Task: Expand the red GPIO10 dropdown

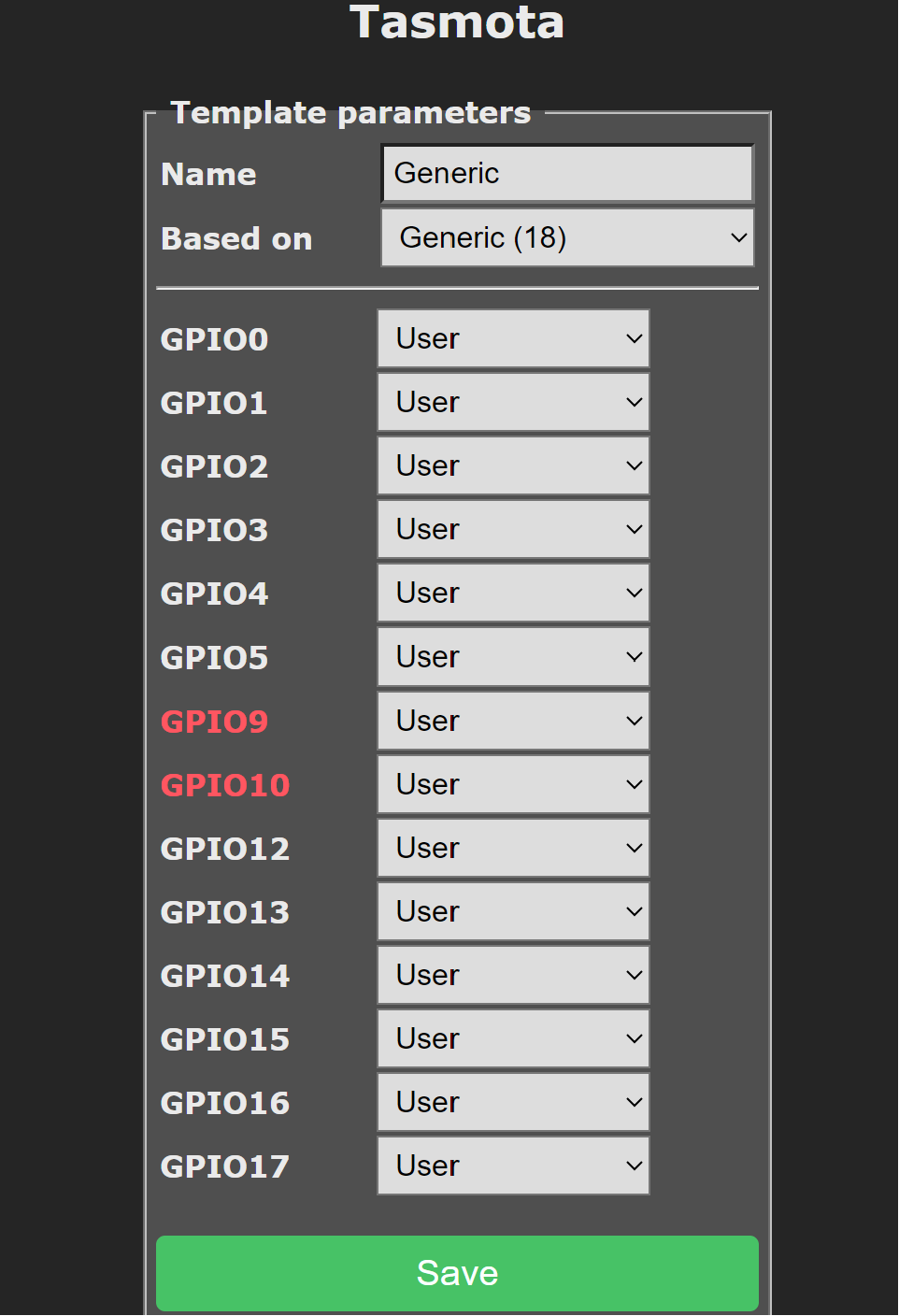Action: (x=513, y=784)
